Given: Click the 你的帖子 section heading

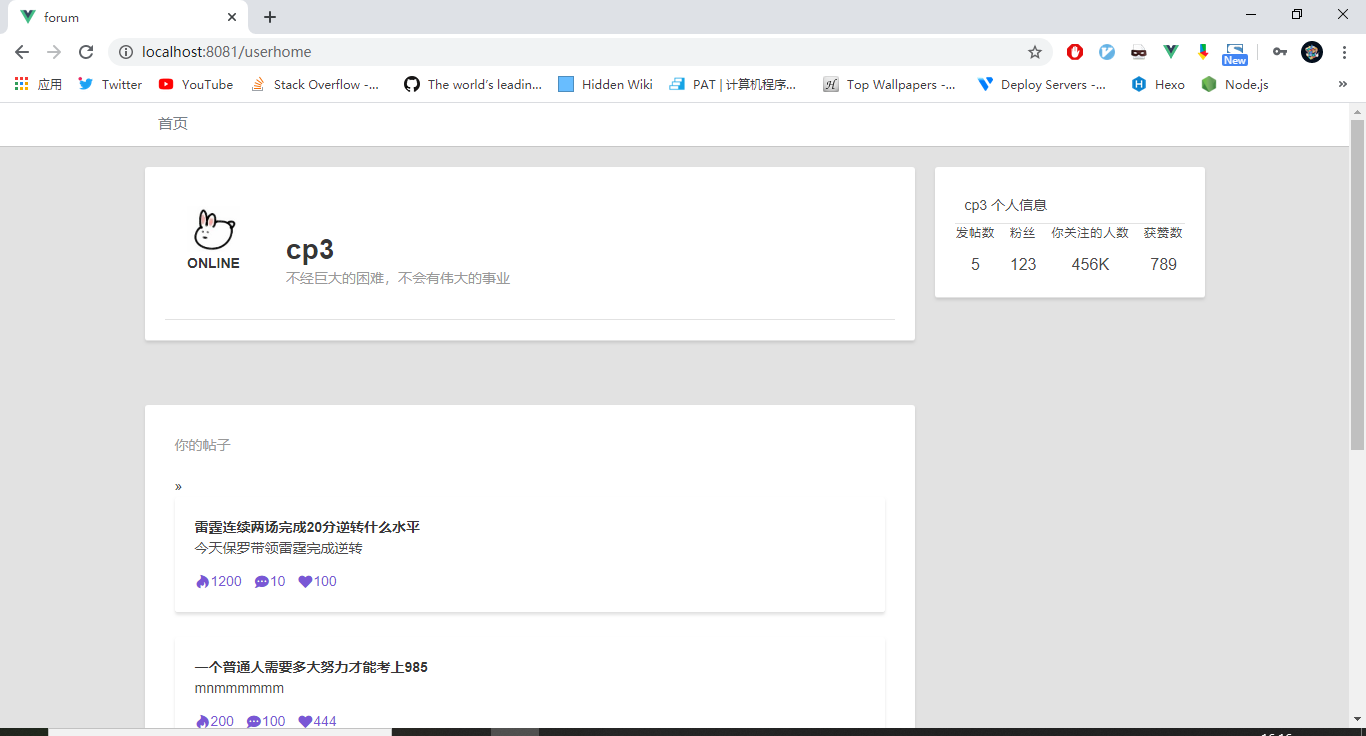Looking at the screenshot, I should (202, 445).
